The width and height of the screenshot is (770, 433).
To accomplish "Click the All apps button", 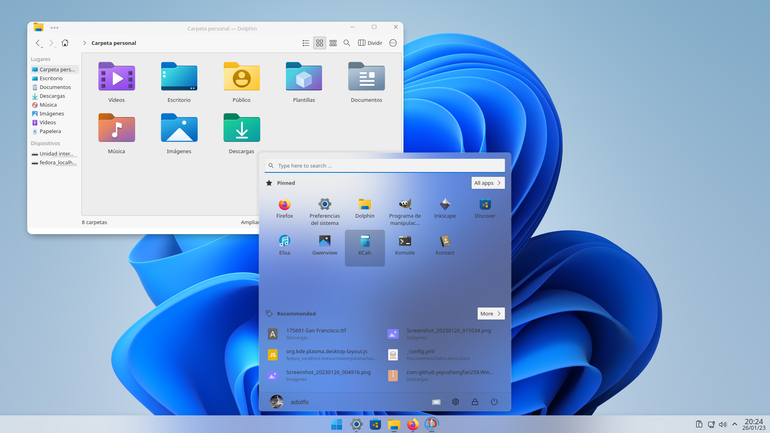I will click(x=488, y=183).
